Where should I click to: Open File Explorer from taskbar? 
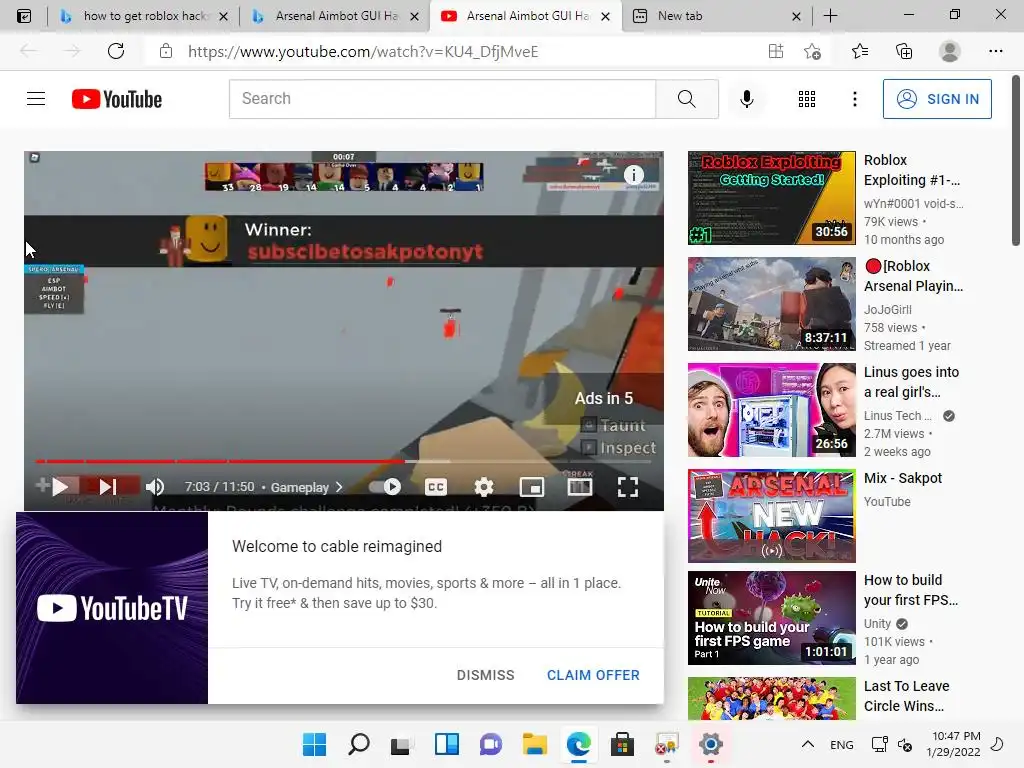click(x=534, y=744)
